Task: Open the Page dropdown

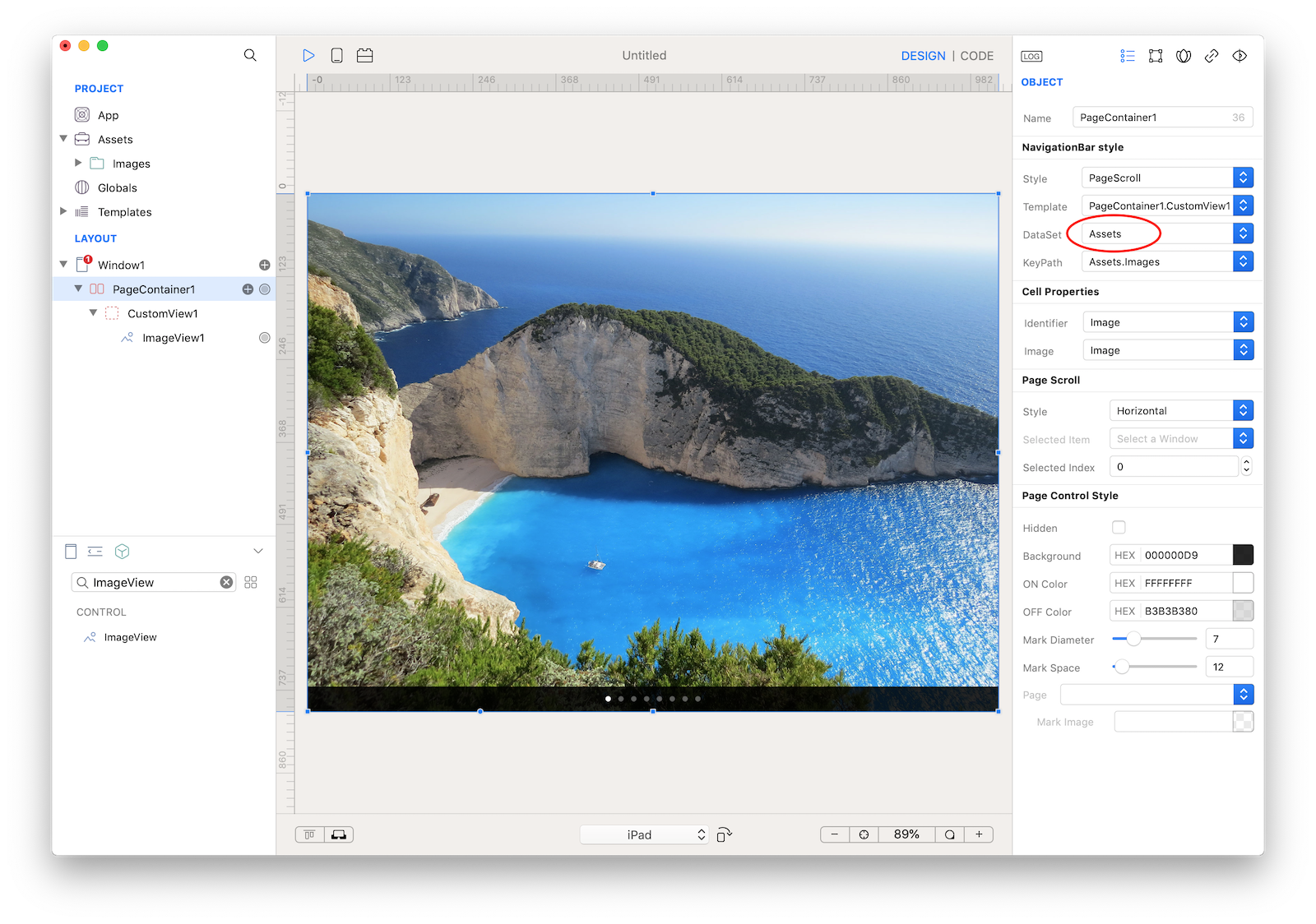Action: 1156,695
